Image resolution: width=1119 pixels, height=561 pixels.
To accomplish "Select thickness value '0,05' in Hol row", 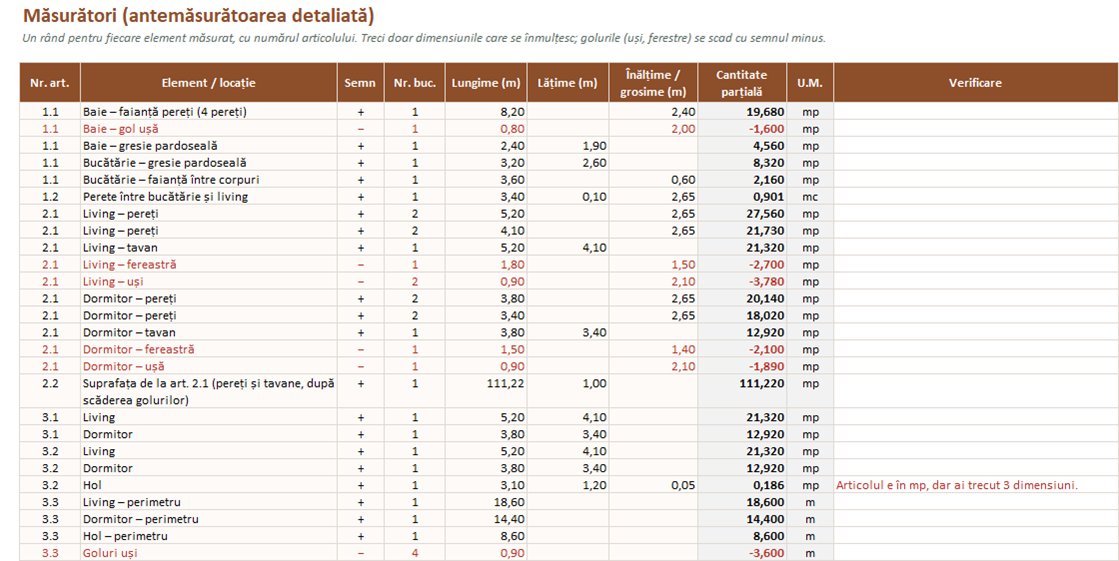I will (653, 485).
